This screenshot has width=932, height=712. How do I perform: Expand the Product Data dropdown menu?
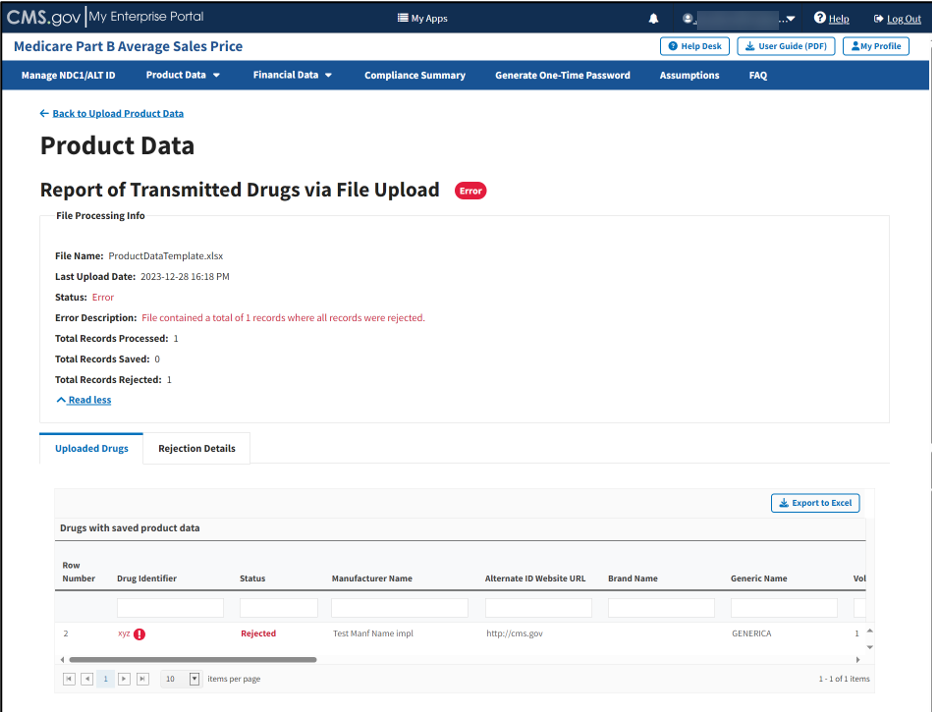(x=183, y=75)
